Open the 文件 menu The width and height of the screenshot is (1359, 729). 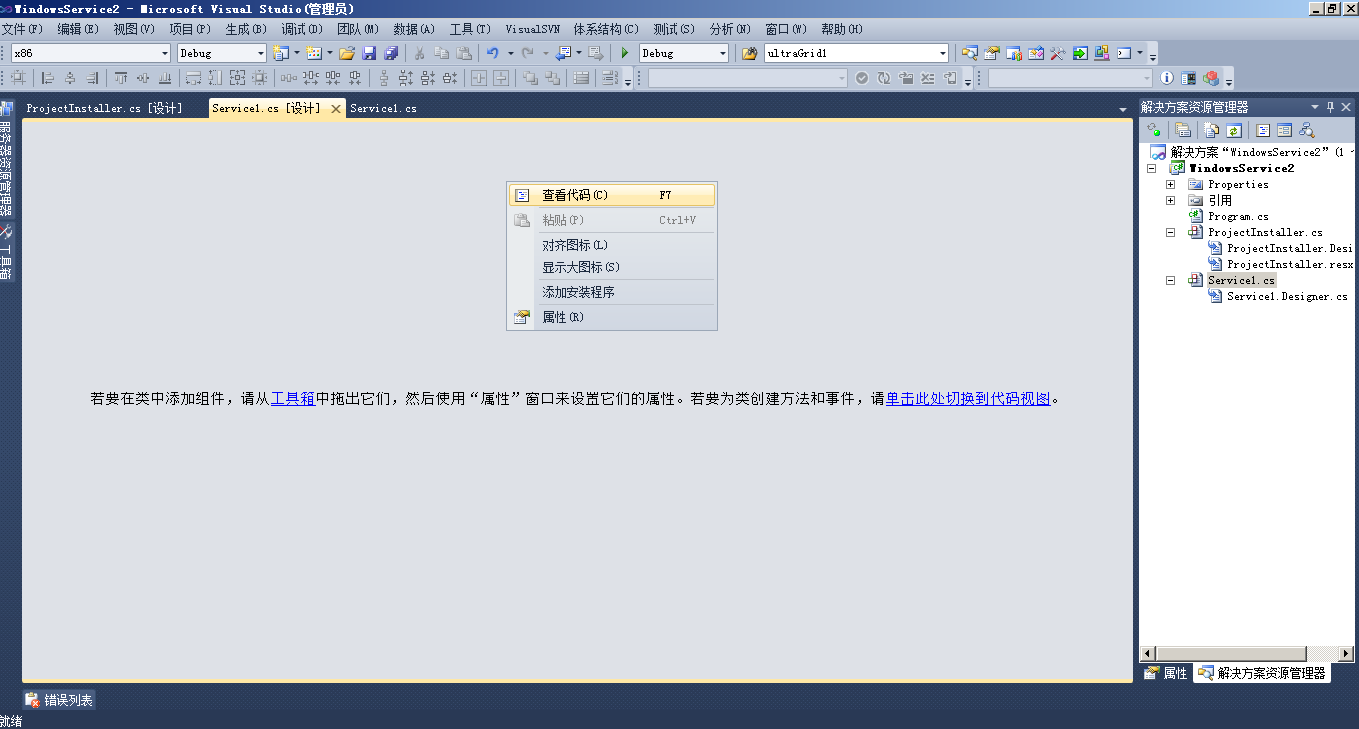pos(22,29)
